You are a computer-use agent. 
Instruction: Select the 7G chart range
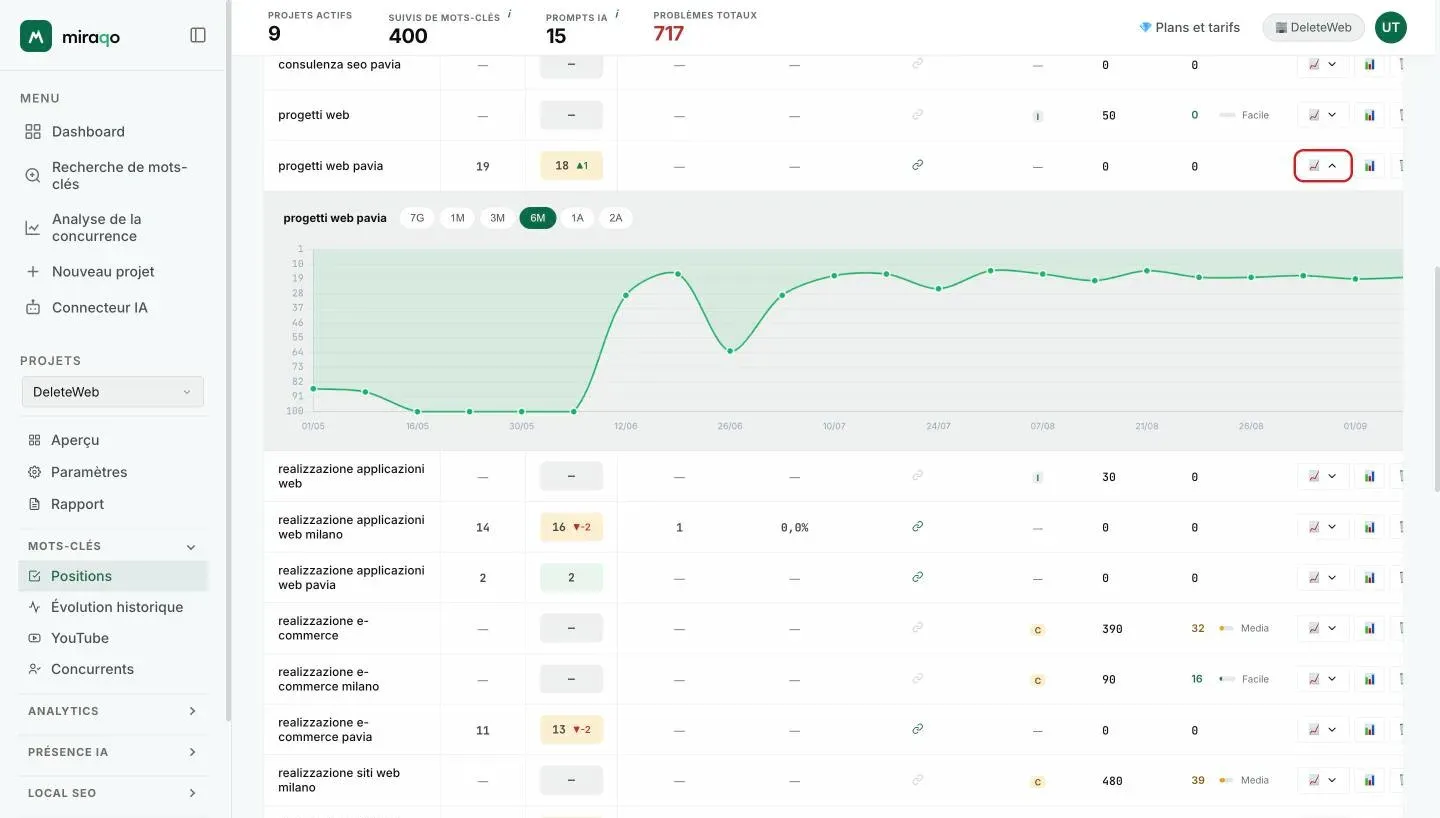(417, 218)
